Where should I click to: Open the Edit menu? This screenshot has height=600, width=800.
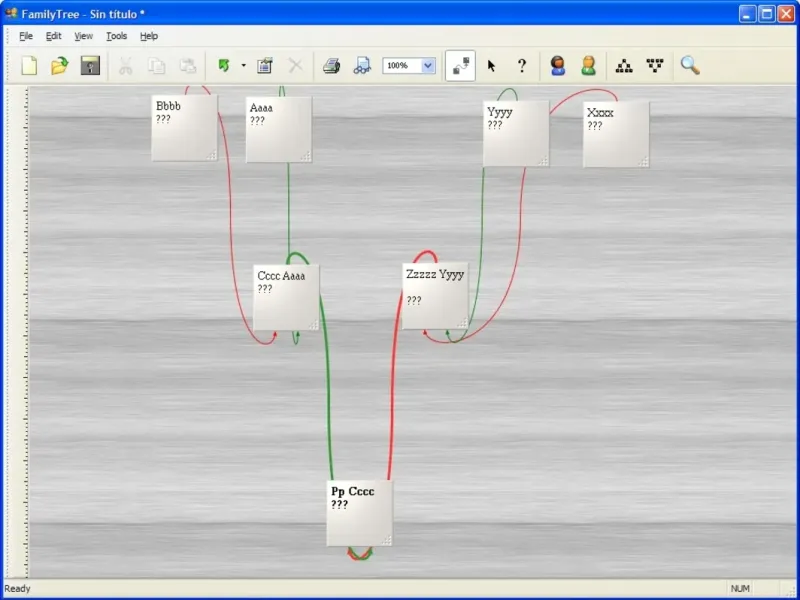click(x=54, y=36)
